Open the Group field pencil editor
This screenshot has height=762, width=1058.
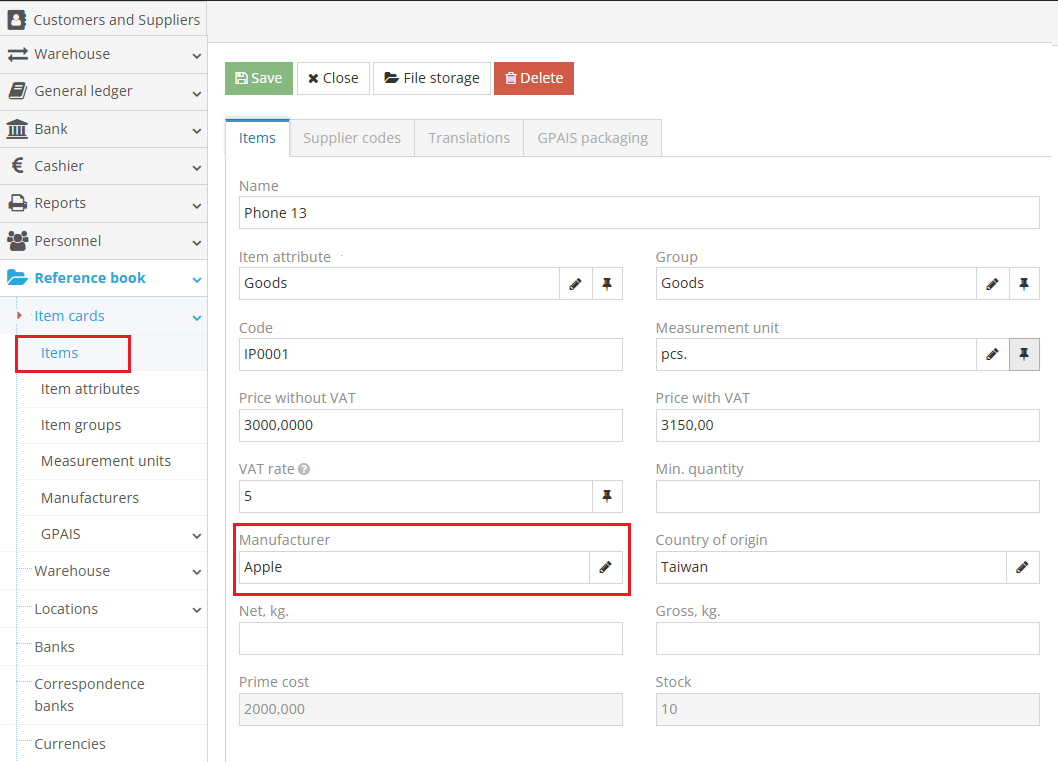(x=992, y=283)
